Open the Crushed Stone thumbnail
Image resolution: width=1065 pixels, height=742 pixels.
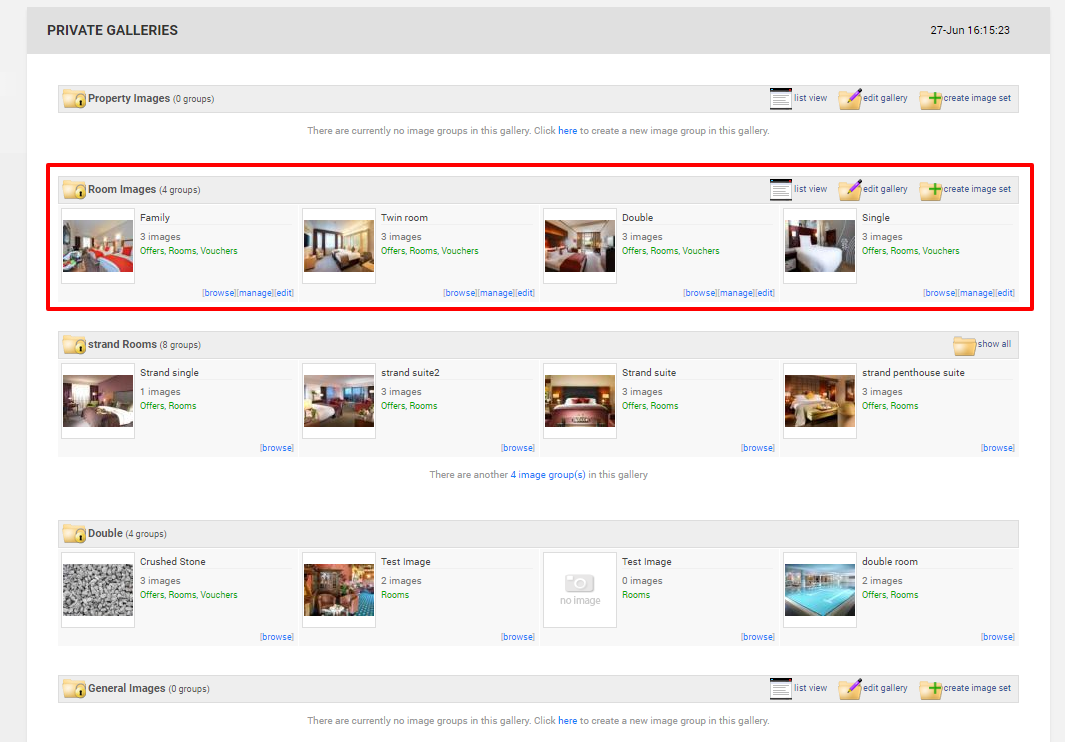(98, 590)
